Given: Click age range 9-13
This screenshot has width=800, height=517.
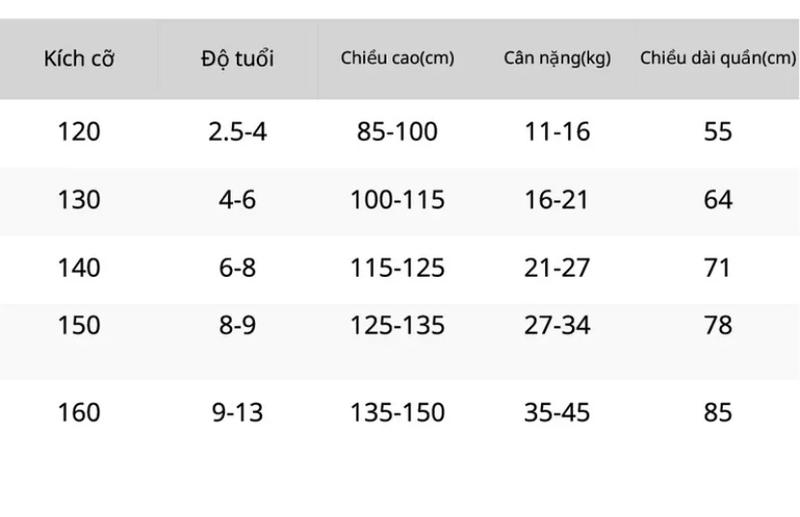Looking at the screenshot, I should pos(237,412).
